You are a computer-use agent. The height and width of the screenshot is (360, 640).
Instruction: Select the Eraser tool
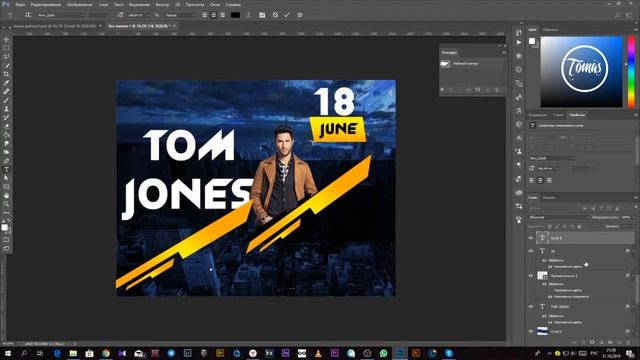[6, 126]
